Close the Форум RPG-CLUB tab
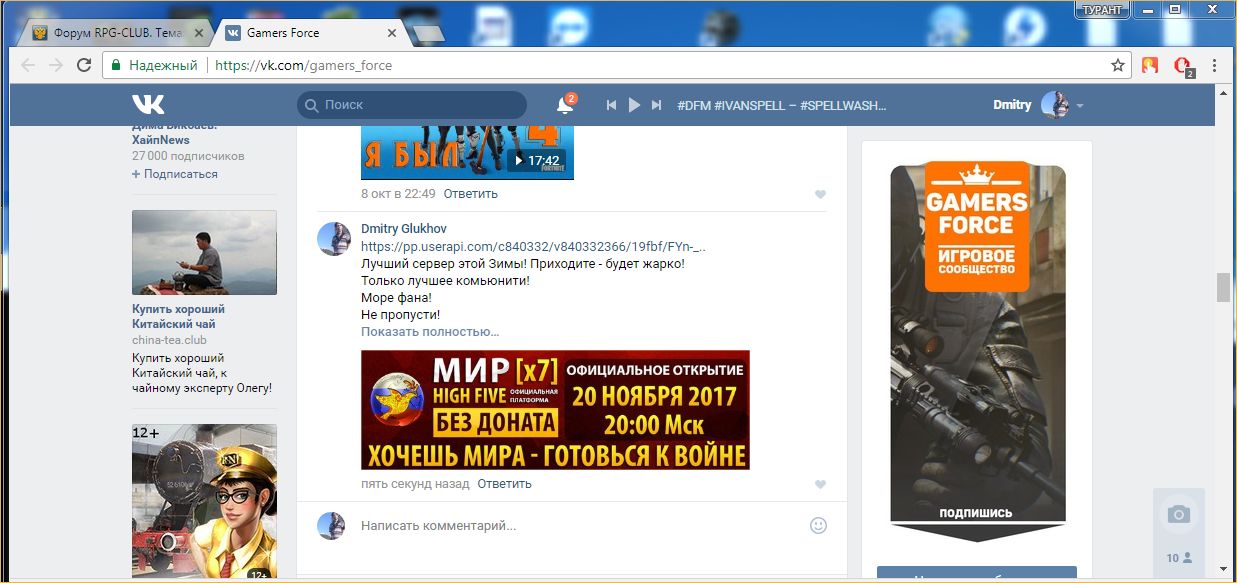Viewport: 1237px width, 583px height. [198, 33]
